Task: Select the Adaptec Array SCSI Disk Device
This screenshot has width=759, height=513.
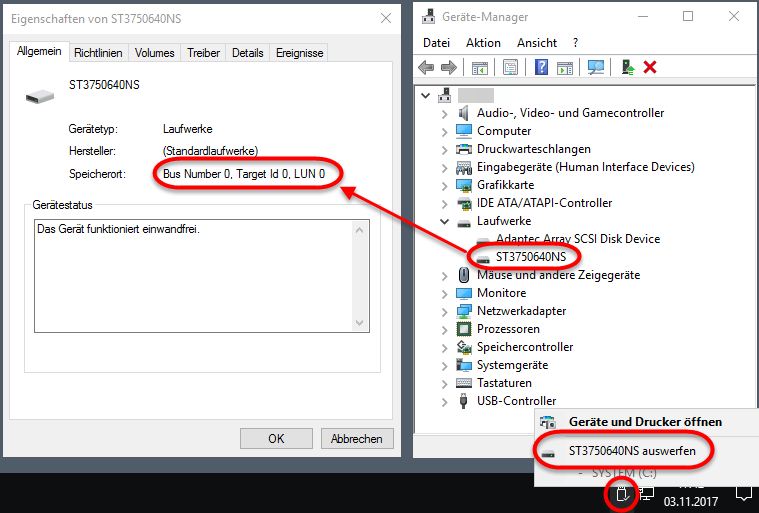Action: [578, 239]
